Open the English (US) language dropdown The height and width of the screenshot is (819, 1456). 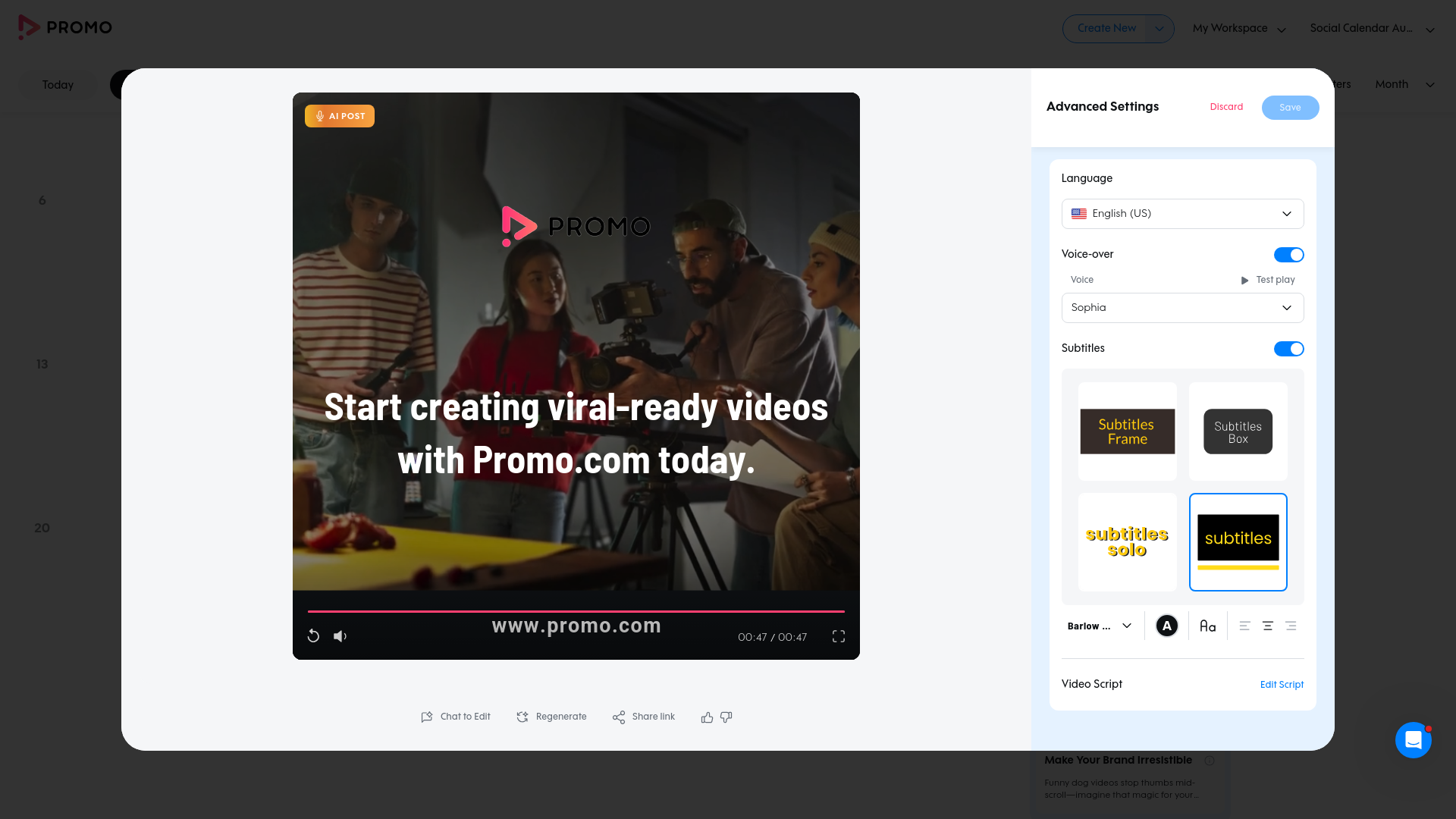(x=1182, y=214)
